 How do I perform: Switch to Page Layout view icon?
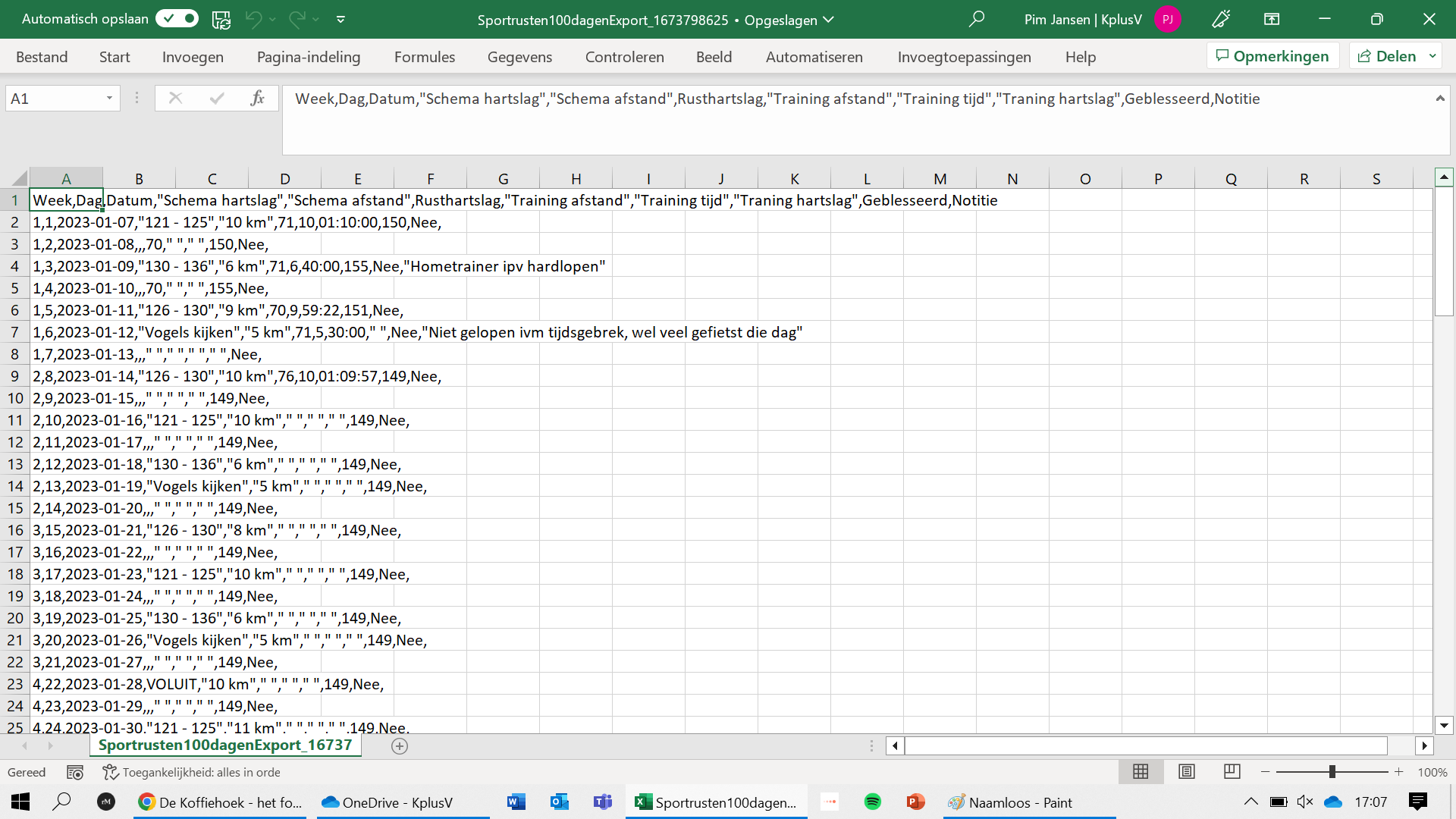pos(1187,772)
